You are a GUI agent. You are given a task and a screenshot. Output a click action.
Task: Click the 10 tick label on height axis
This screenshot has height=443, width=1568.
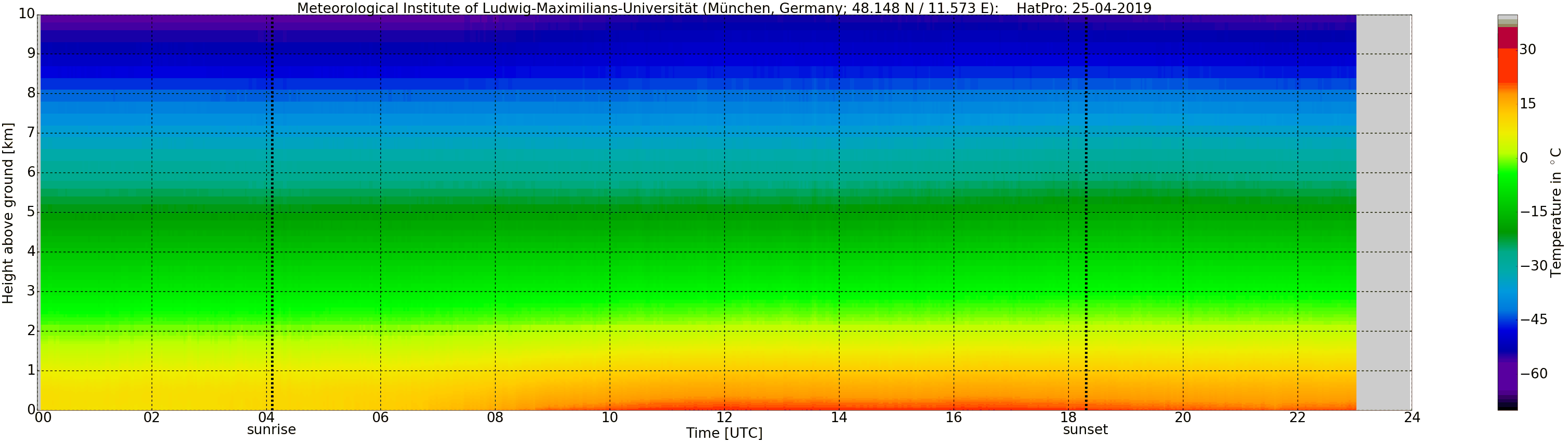(x=26, y=14)
